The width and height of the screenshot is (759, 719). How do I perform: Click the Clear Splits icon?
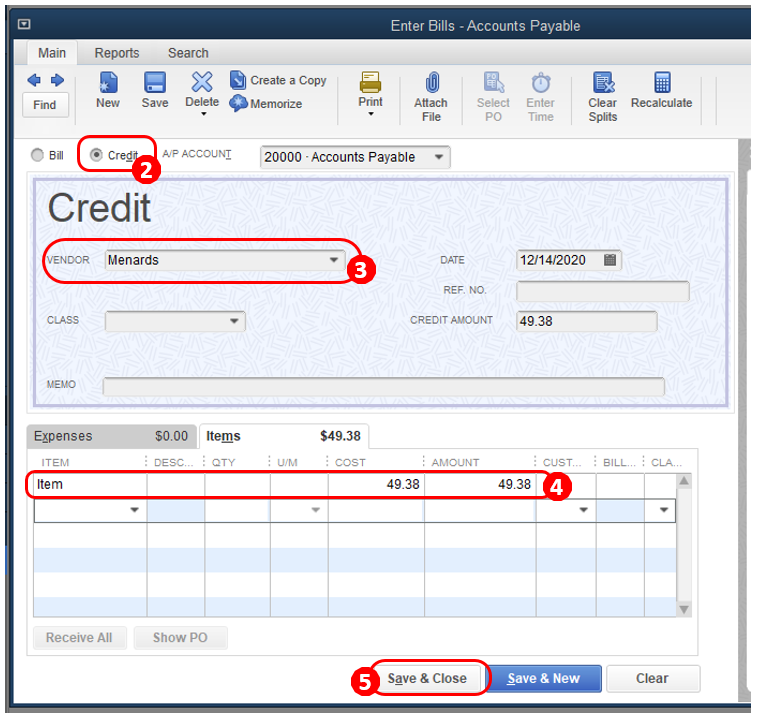click(x=603, y=82)
